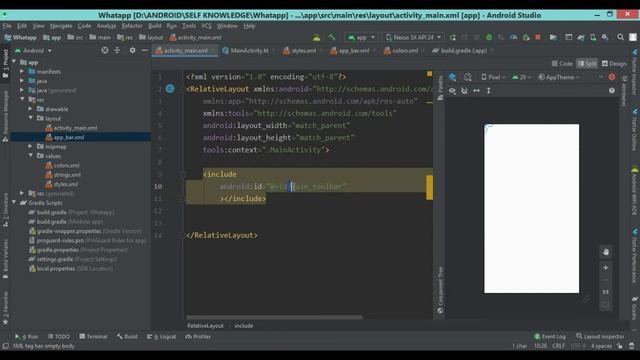Expand the drawable folder

(31, 109)
